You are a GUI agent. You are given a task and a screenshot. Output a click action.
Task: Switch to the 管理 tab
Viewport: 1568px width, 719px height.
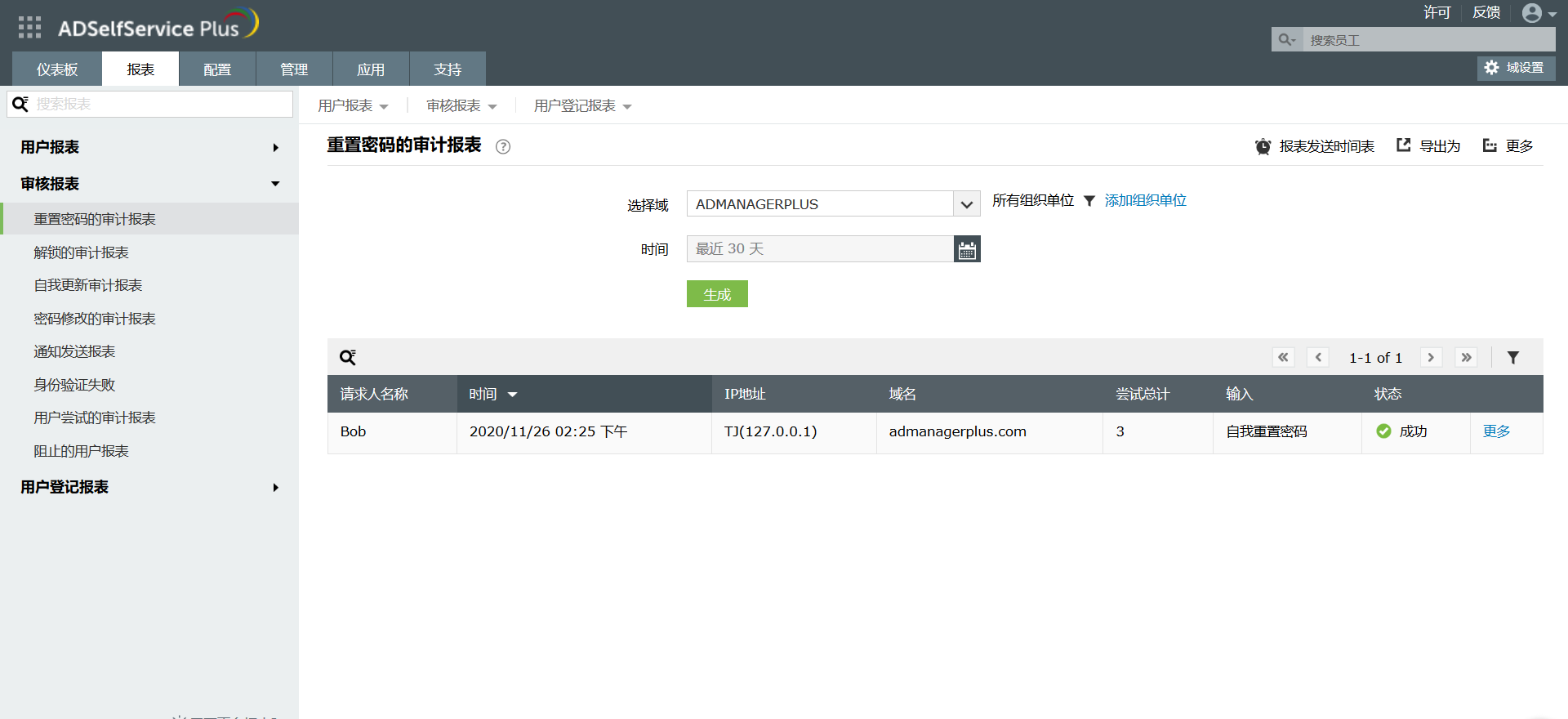[x=294, y=69]
